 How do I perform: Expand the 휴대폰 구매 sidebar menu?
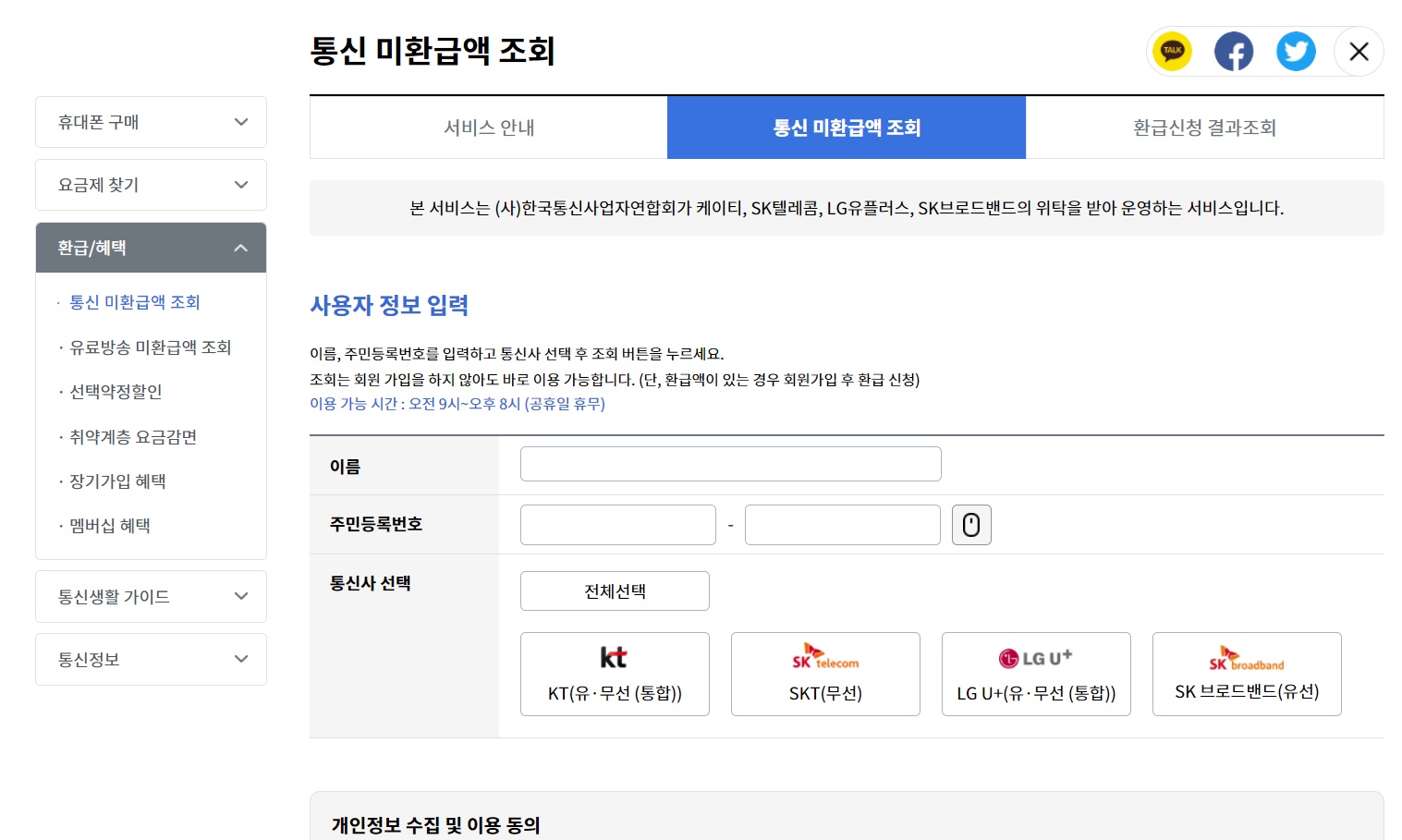(150, 121)
